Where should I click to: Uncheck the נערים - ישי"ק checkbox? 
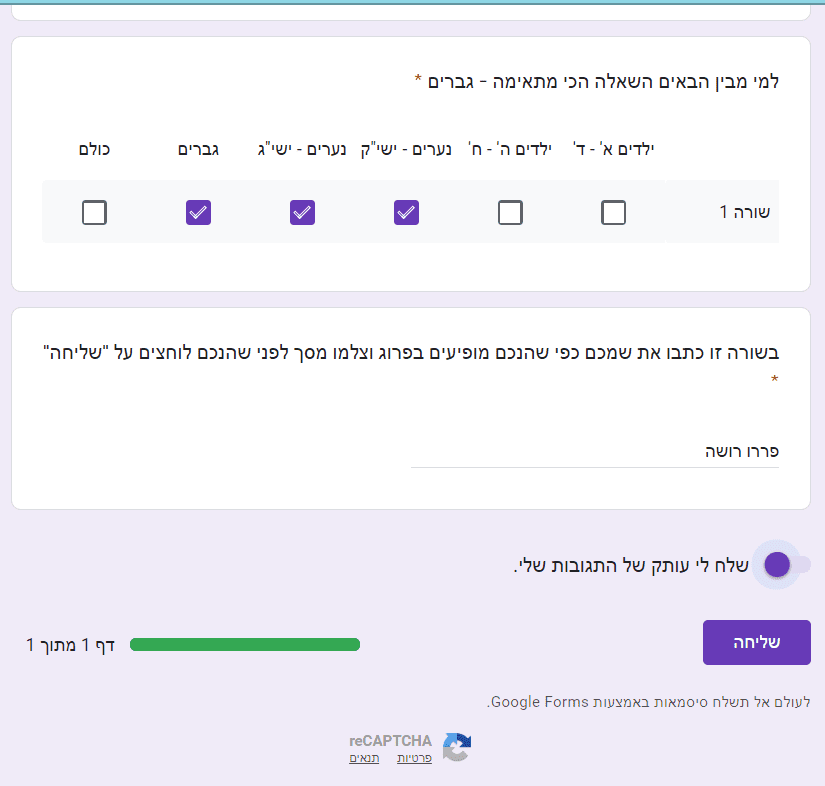point(406,212)
